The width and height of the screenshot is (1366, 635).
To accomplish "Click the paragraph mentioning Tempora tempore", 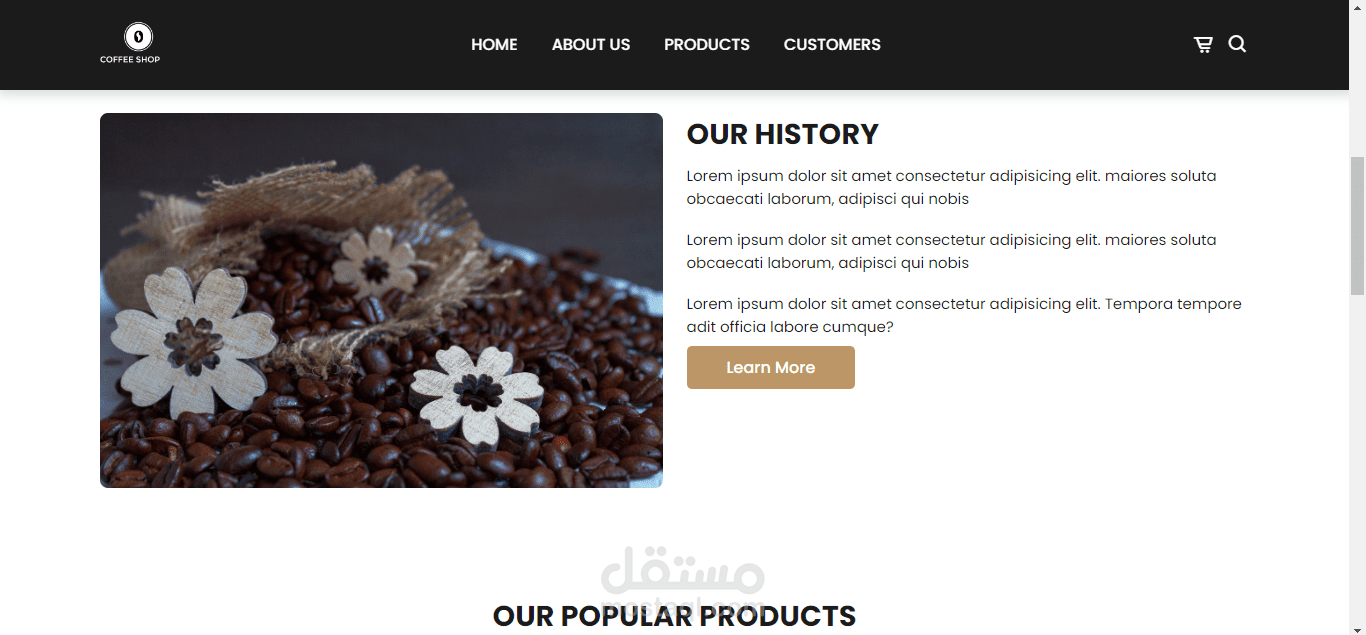I will tap(964, 315).
